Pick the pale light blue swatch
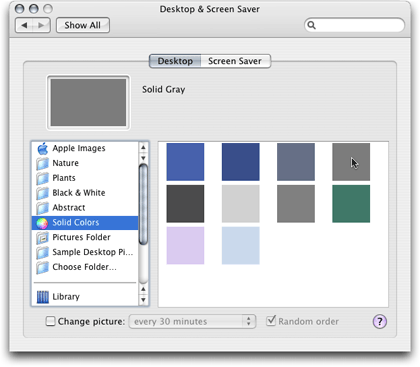Image resolution: width=420 pixels, height=367 pixels. click(241, 246)
